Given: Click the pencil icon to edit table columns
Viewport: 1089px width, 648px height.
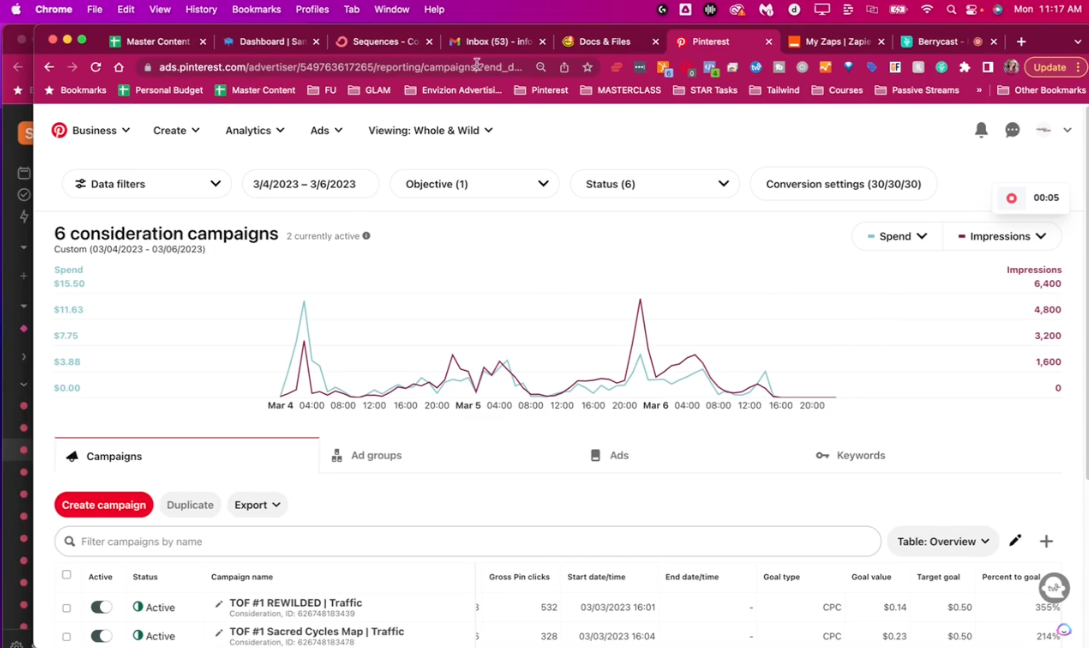Looking at the screenshot, I should point(1015,541).
